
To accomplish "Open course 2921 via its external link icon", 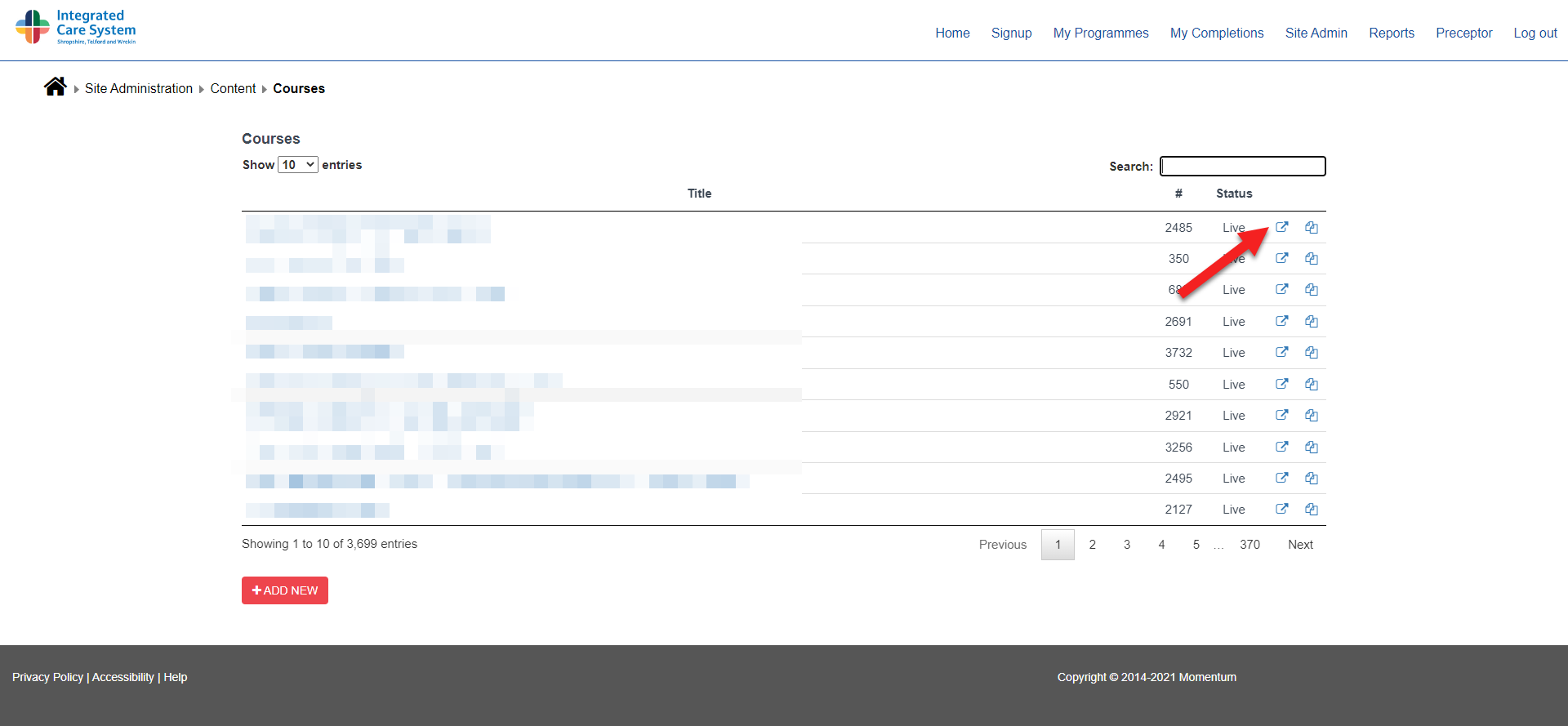I will pos(1282,415).
